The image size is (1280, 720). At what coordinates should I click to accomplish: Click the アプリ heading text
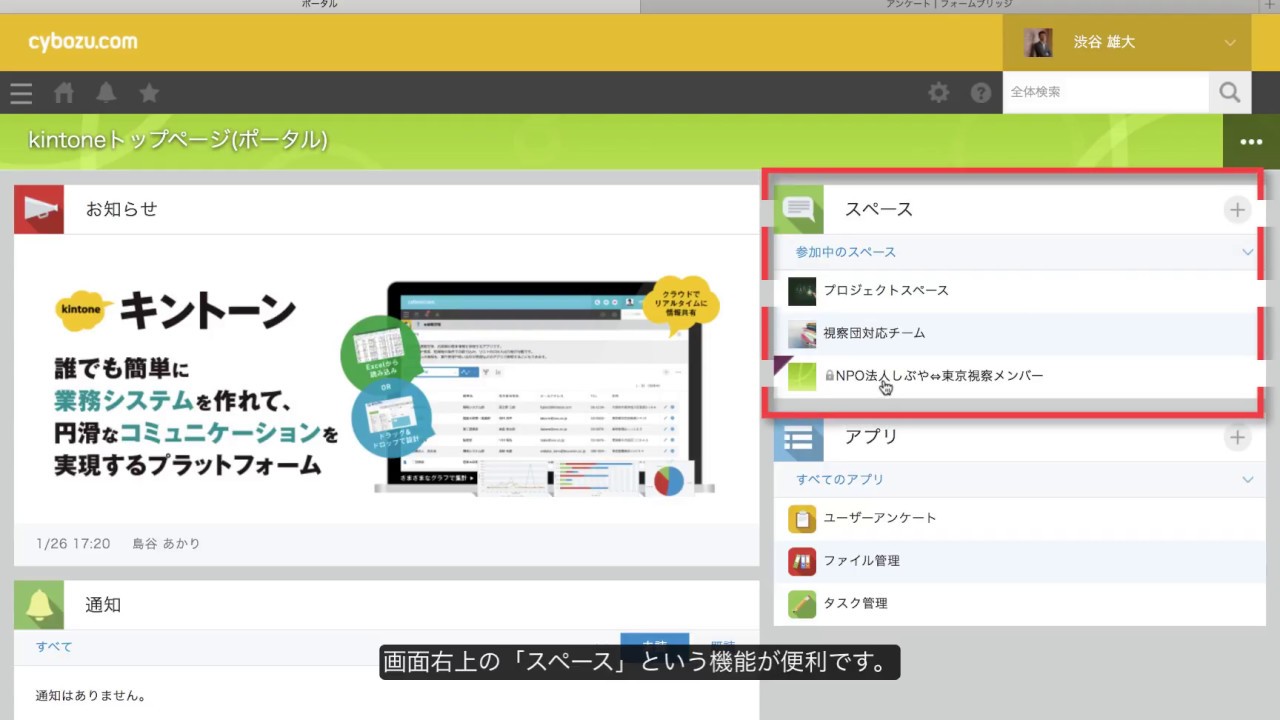[x=871, y=437]
